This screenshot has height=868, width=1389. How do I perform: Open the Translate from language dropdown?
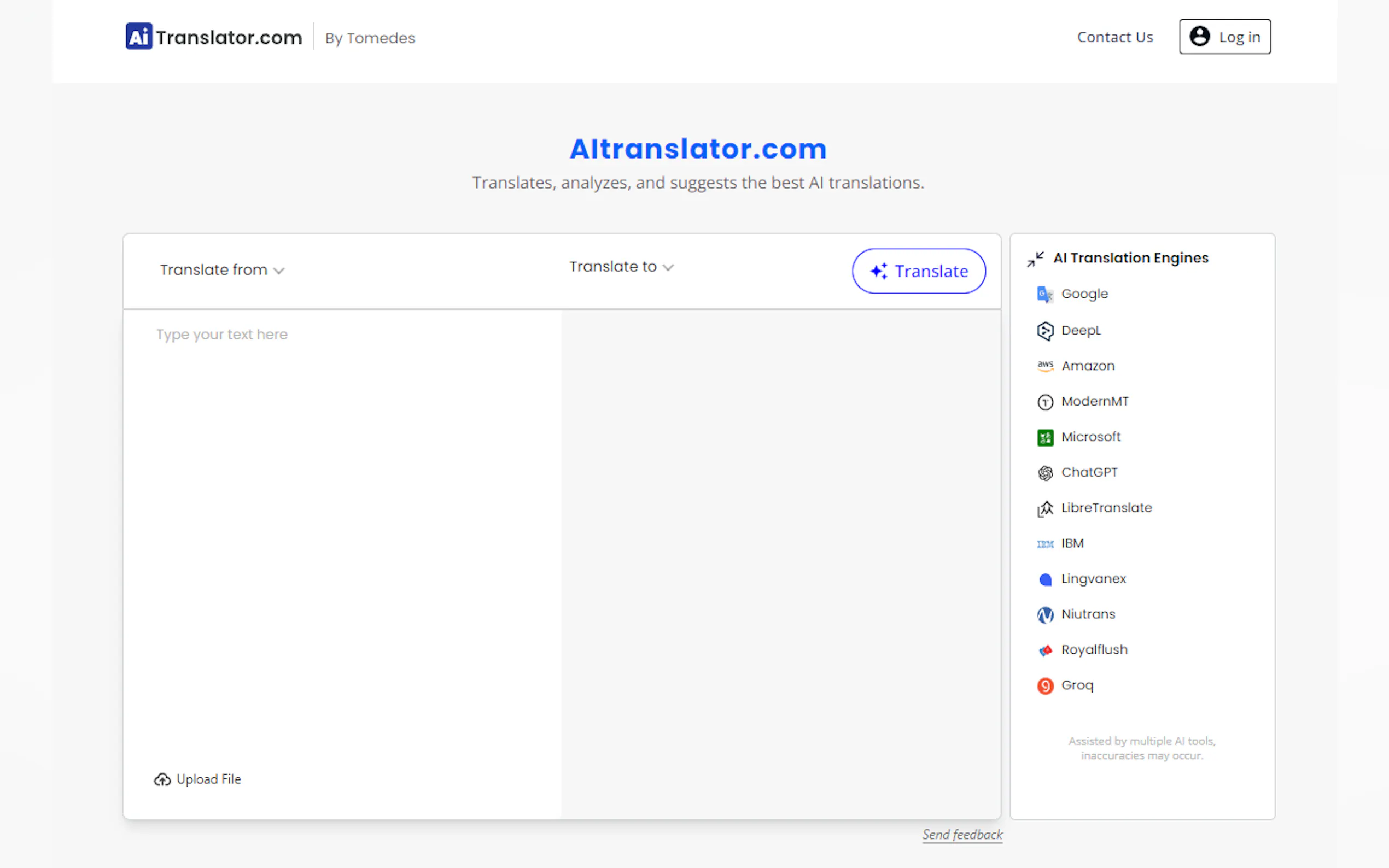tap(221, 270)
